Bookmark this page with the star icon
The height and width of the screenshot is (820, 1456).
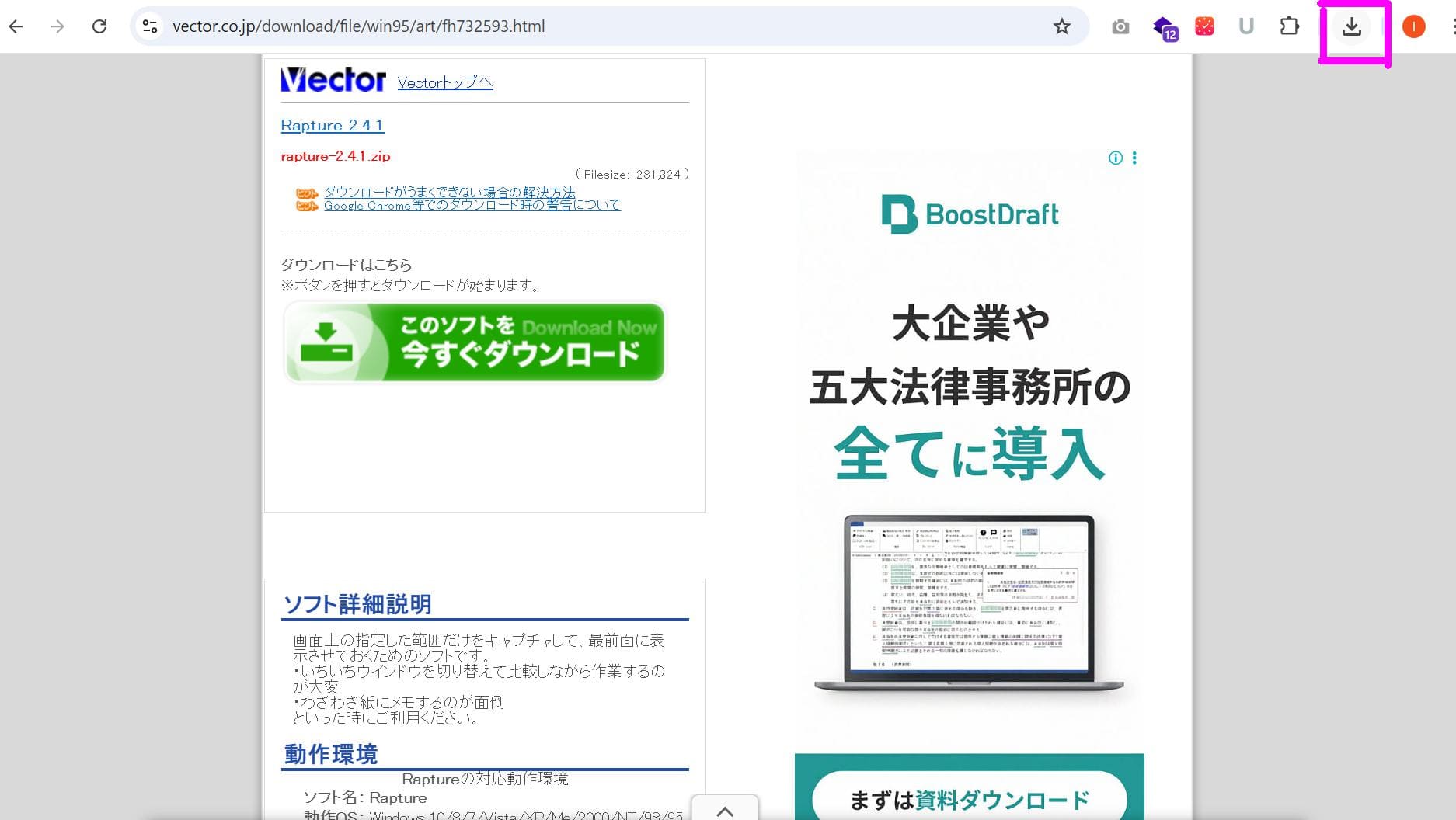point(1061,26)
